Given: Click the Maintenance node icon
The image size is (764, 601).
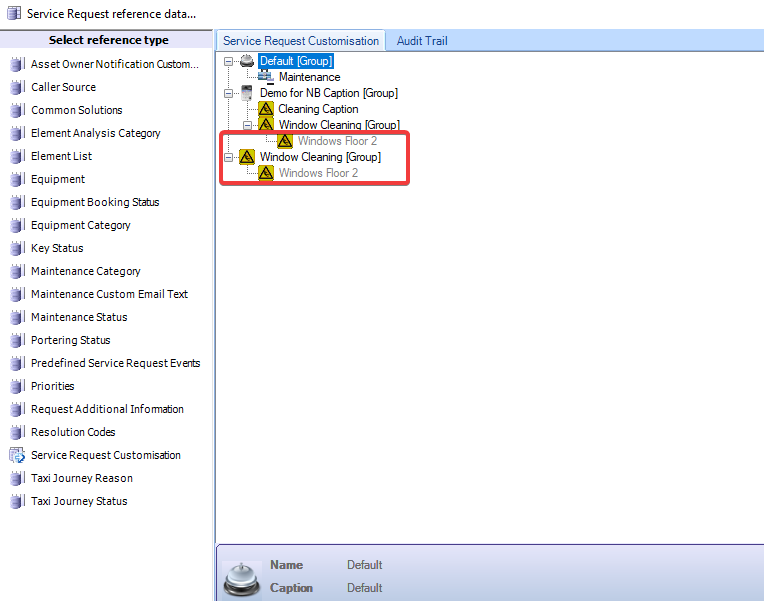Looking at the screenshot, I should [x=265, y=77].
